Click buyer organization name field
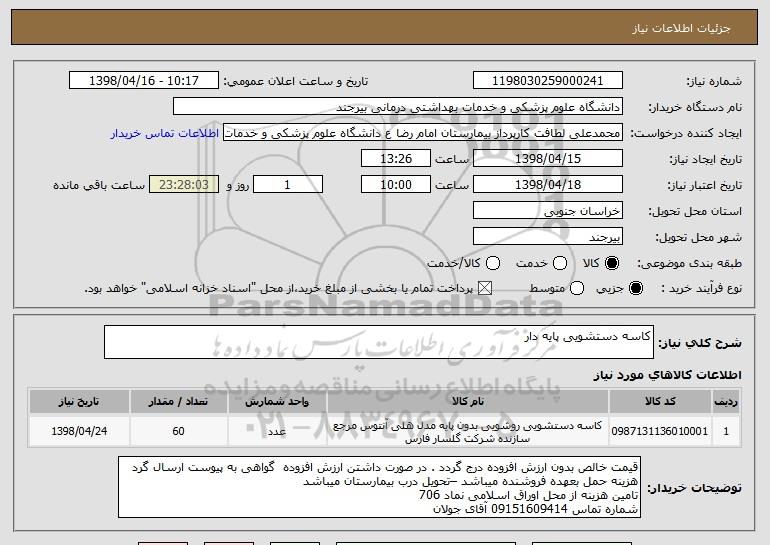 point(398,107)
